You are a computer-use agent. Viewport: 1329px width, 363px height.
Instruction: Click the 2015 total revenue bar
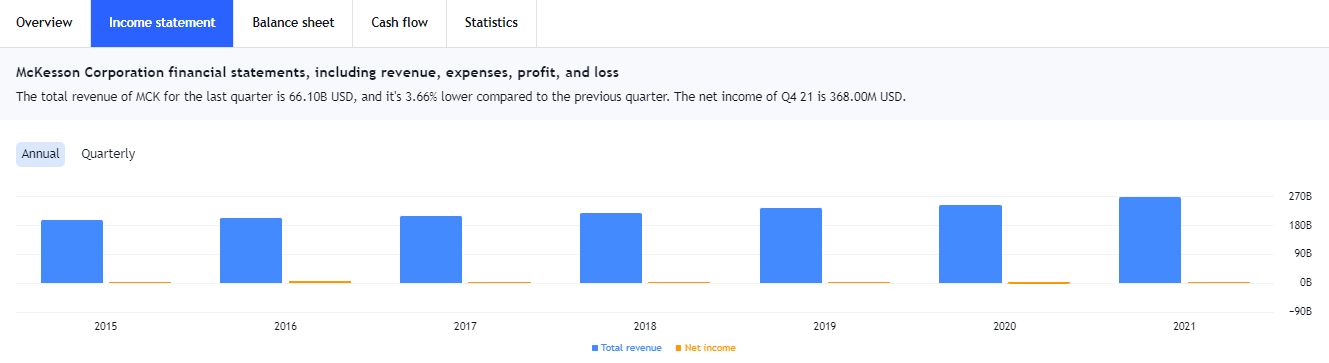(72, 251)
